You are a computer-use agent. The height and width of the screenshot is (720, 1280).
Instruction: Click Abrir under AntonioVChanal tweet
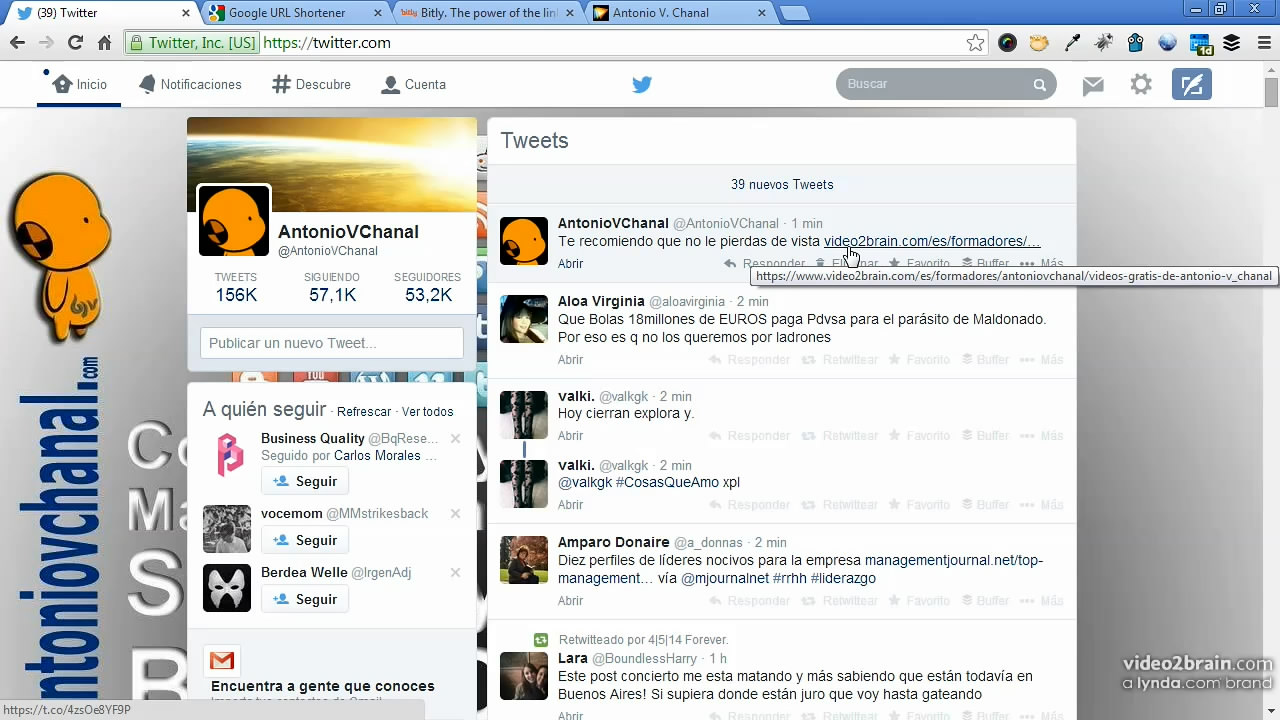tap(570, 264)
